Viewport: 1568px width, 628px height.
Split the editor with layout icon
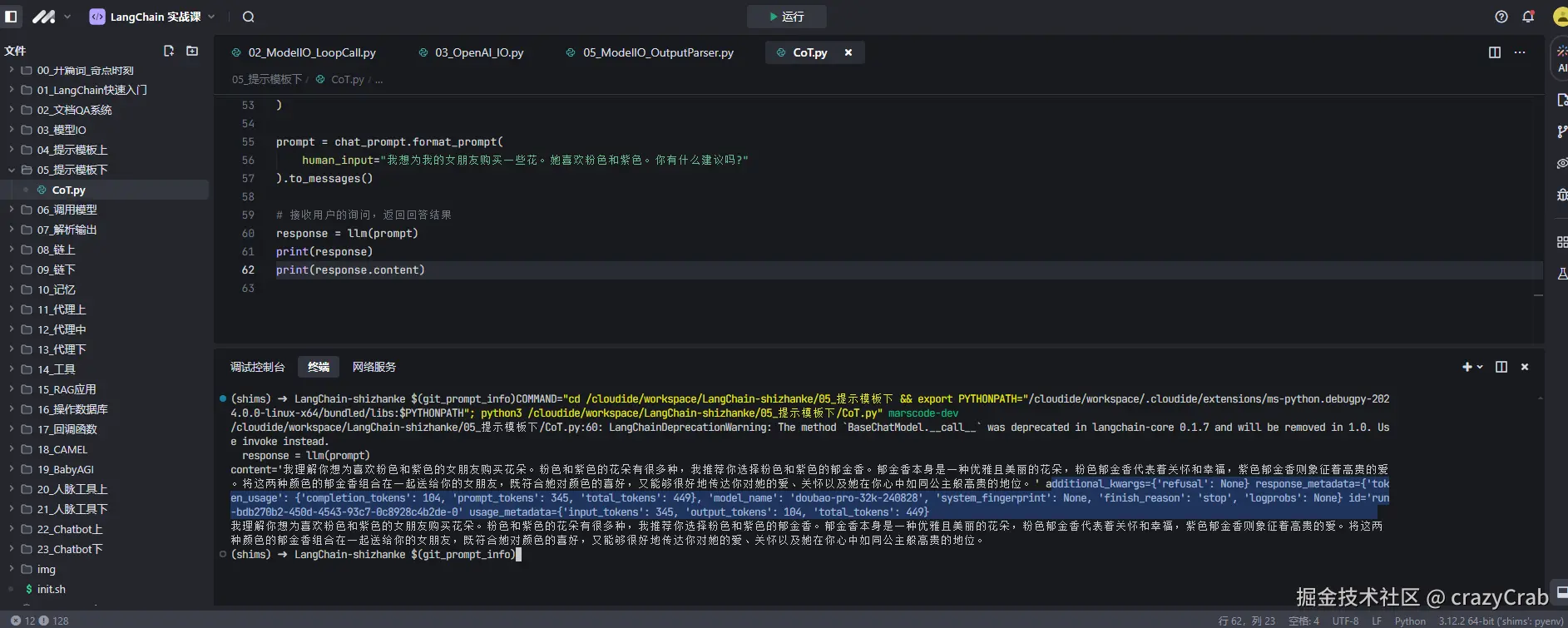[x=1495, y=52]
